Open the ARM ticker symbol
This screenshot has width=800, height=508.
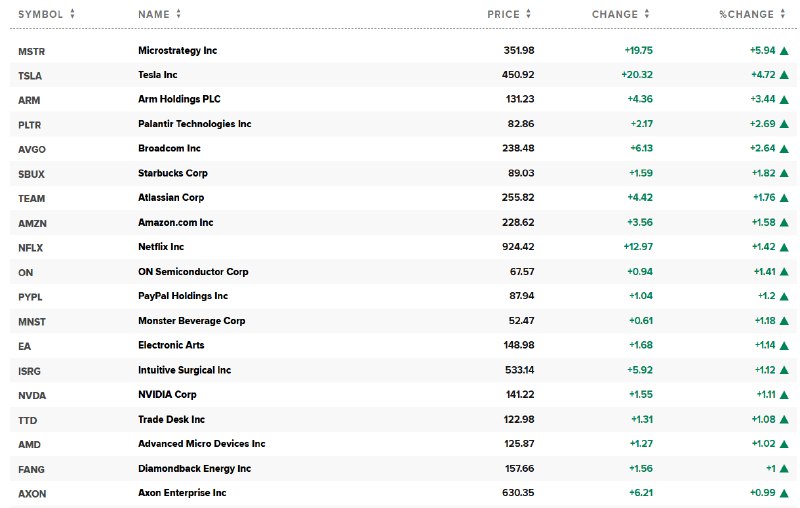tap(29, 100)
